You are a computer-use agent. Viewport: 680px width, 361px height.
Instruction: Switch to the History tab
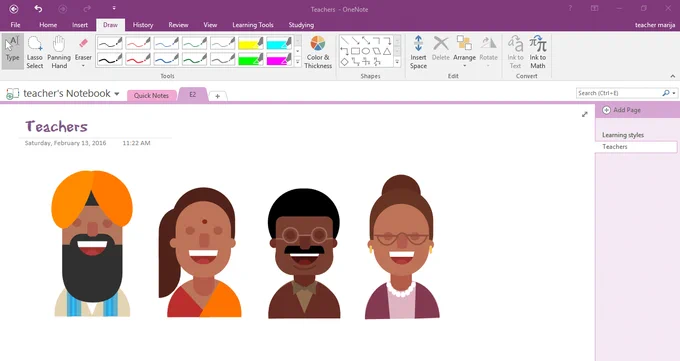click(x=143, y=25)
